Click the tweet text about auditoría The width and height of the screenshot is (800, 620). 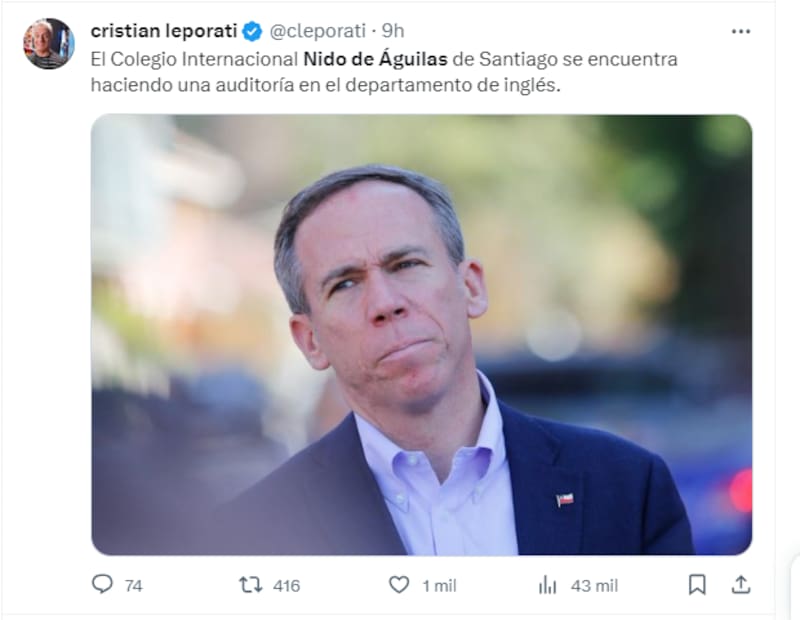point(384,72)
